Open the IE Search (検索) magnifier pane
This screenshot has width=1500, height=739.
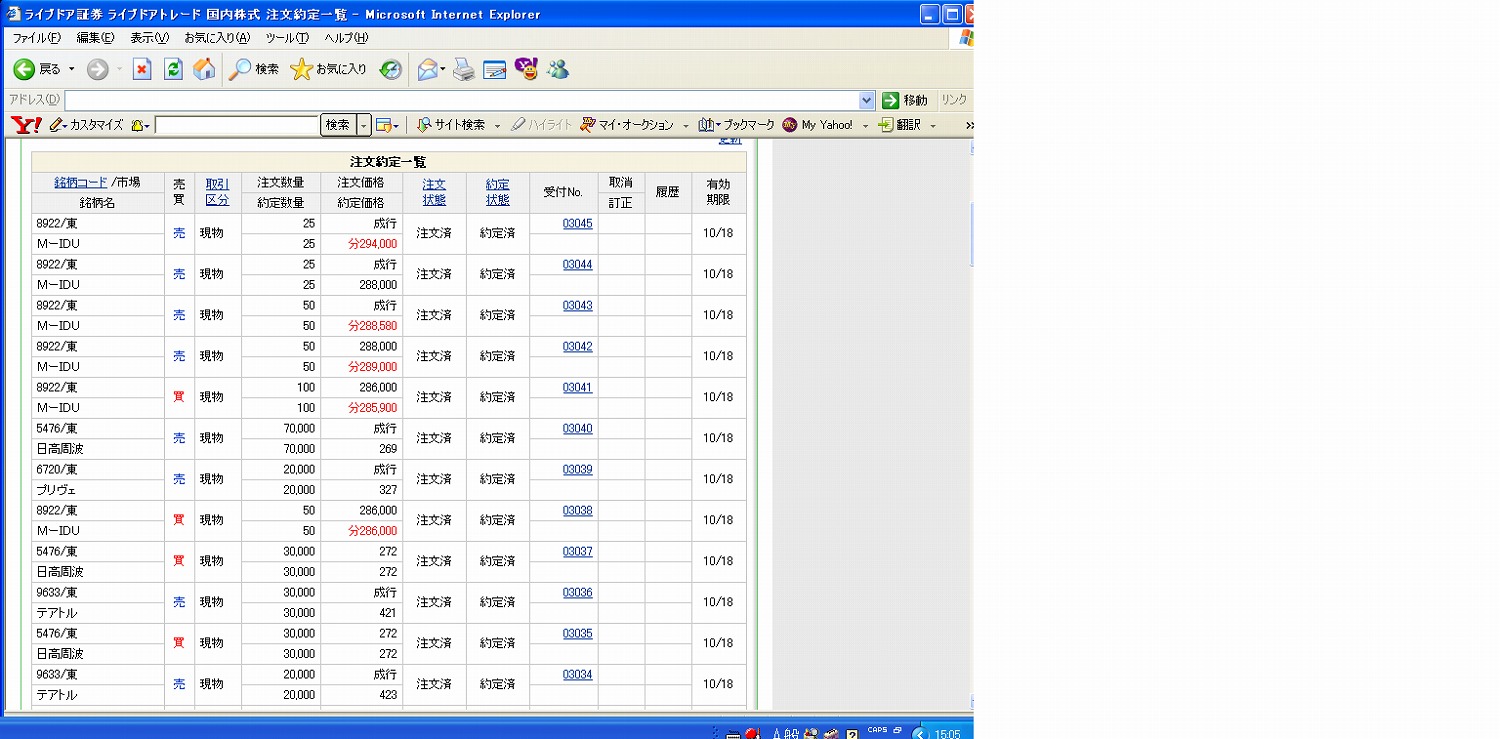254,69
